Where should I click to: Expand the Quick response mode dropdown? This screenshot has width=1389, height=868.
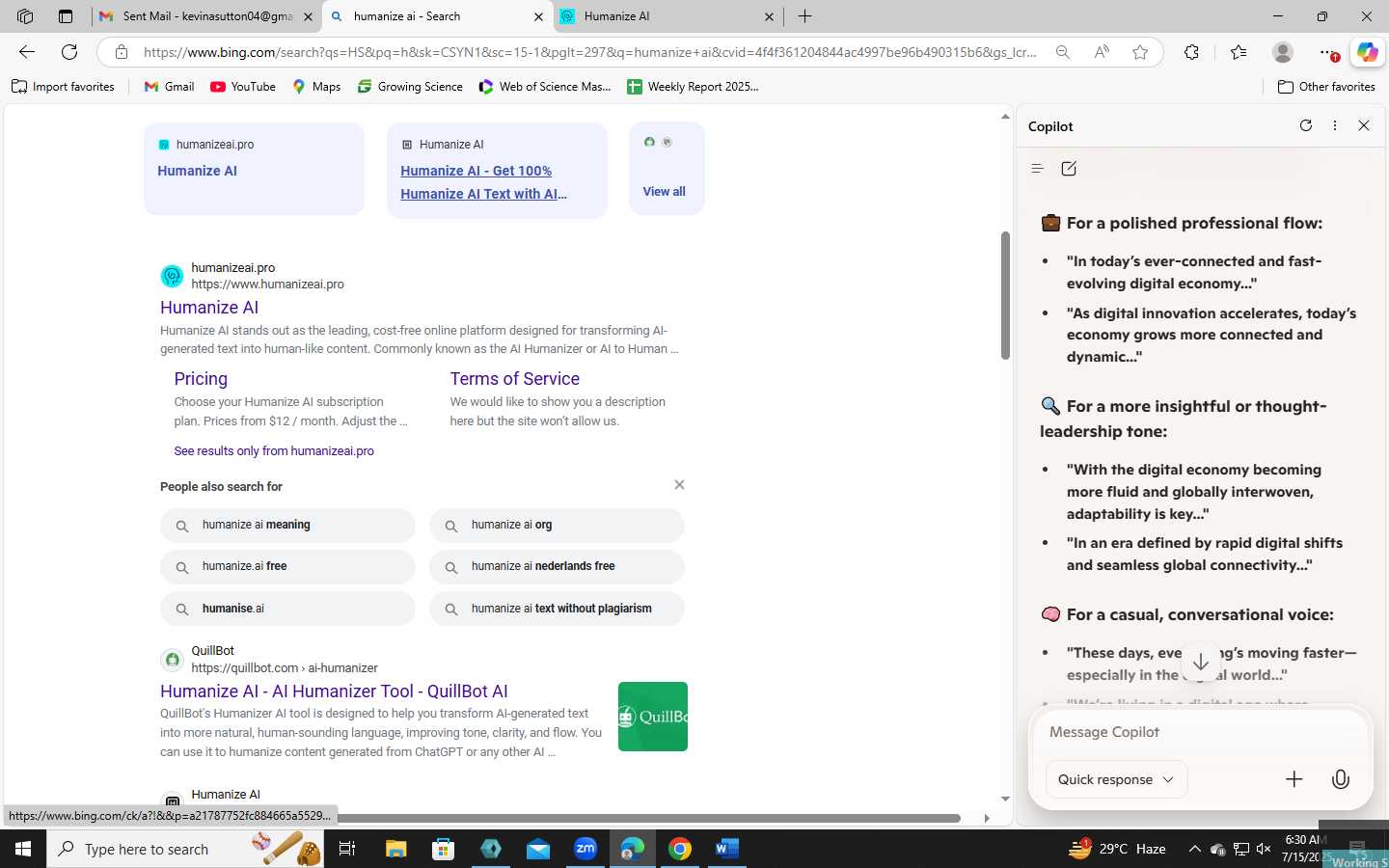(x=1116, y=779)
